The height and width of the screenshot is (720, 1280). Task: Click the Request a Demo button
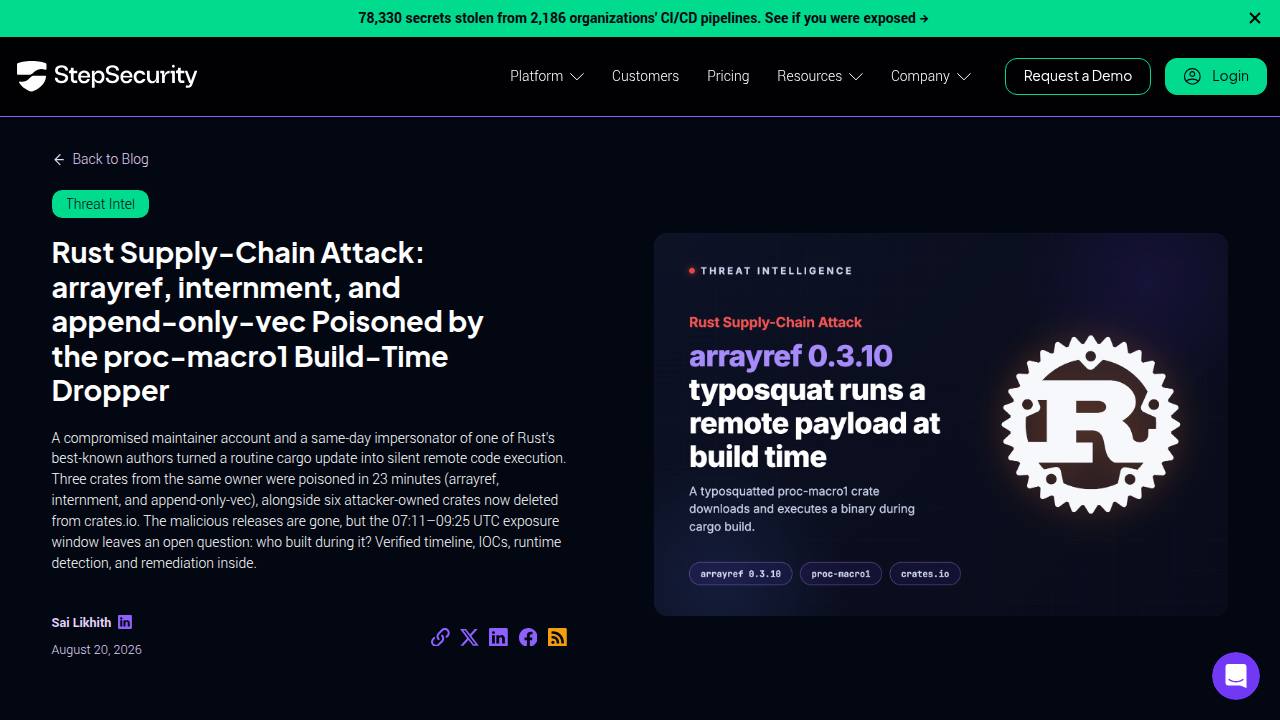click(1078, 76)
